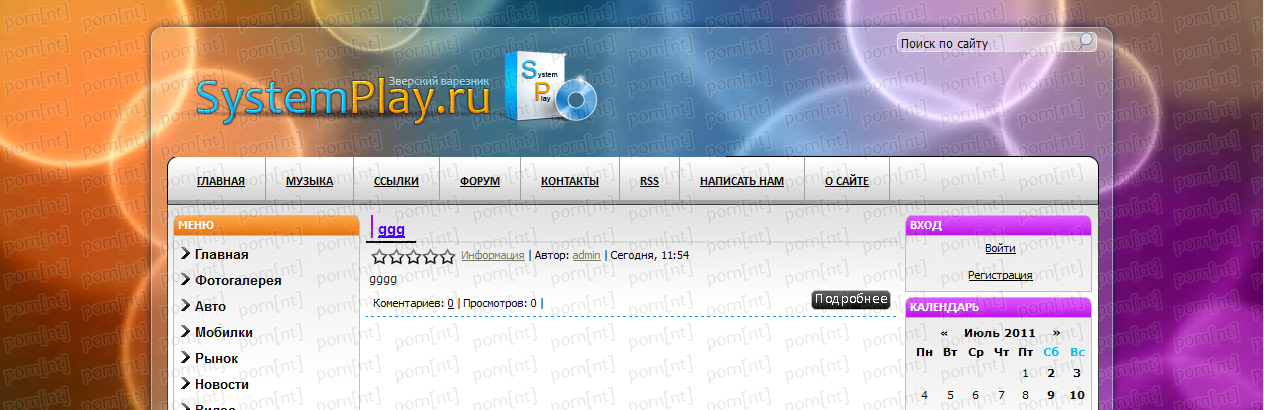The height and width of the screenshot is (410, 1264).
Task: Open the ggg post title link
Action: click(390, 230)
